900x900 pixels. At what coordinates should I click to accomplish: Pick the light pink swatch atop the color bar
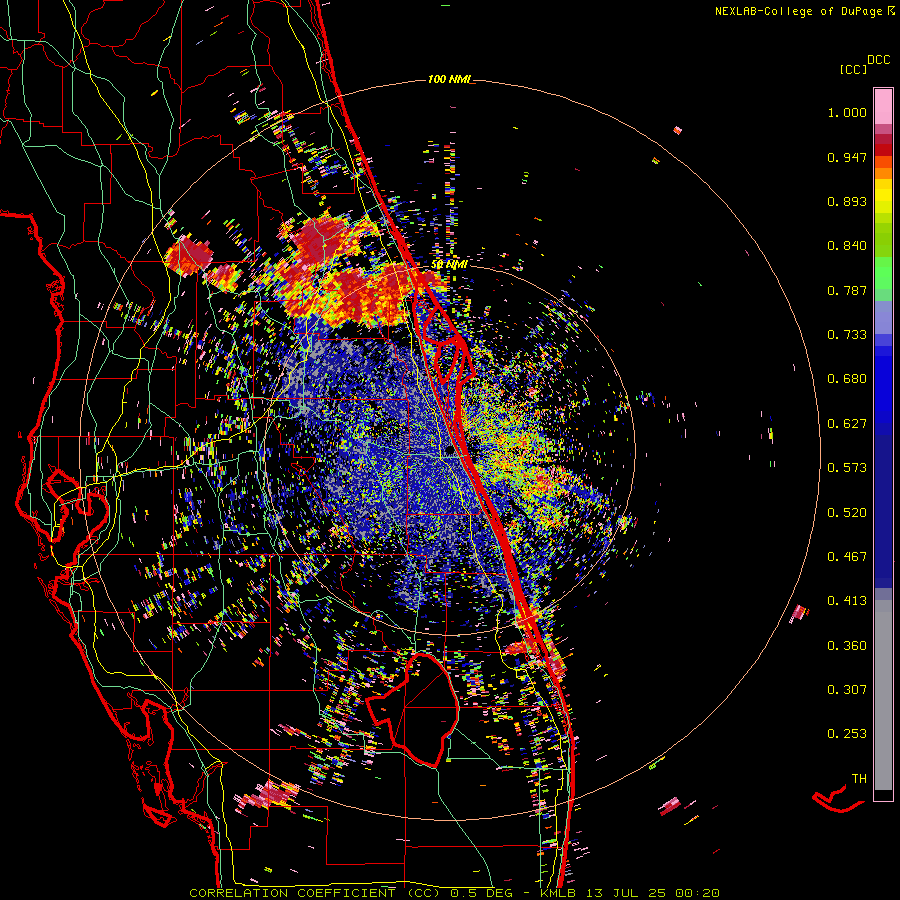coord(883,107)
